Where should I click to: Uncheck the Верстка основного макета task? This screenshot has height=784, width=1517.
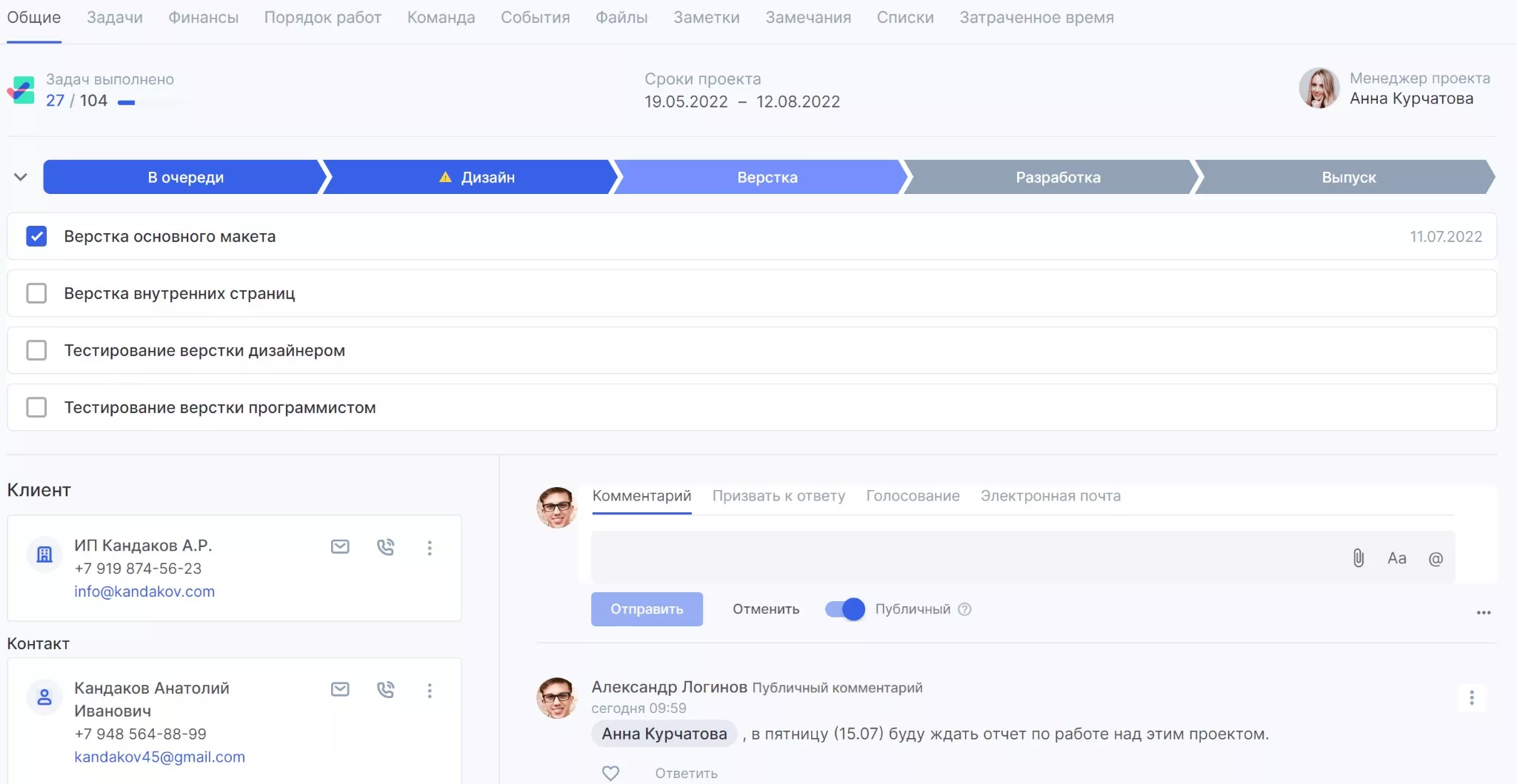(36, 236)
